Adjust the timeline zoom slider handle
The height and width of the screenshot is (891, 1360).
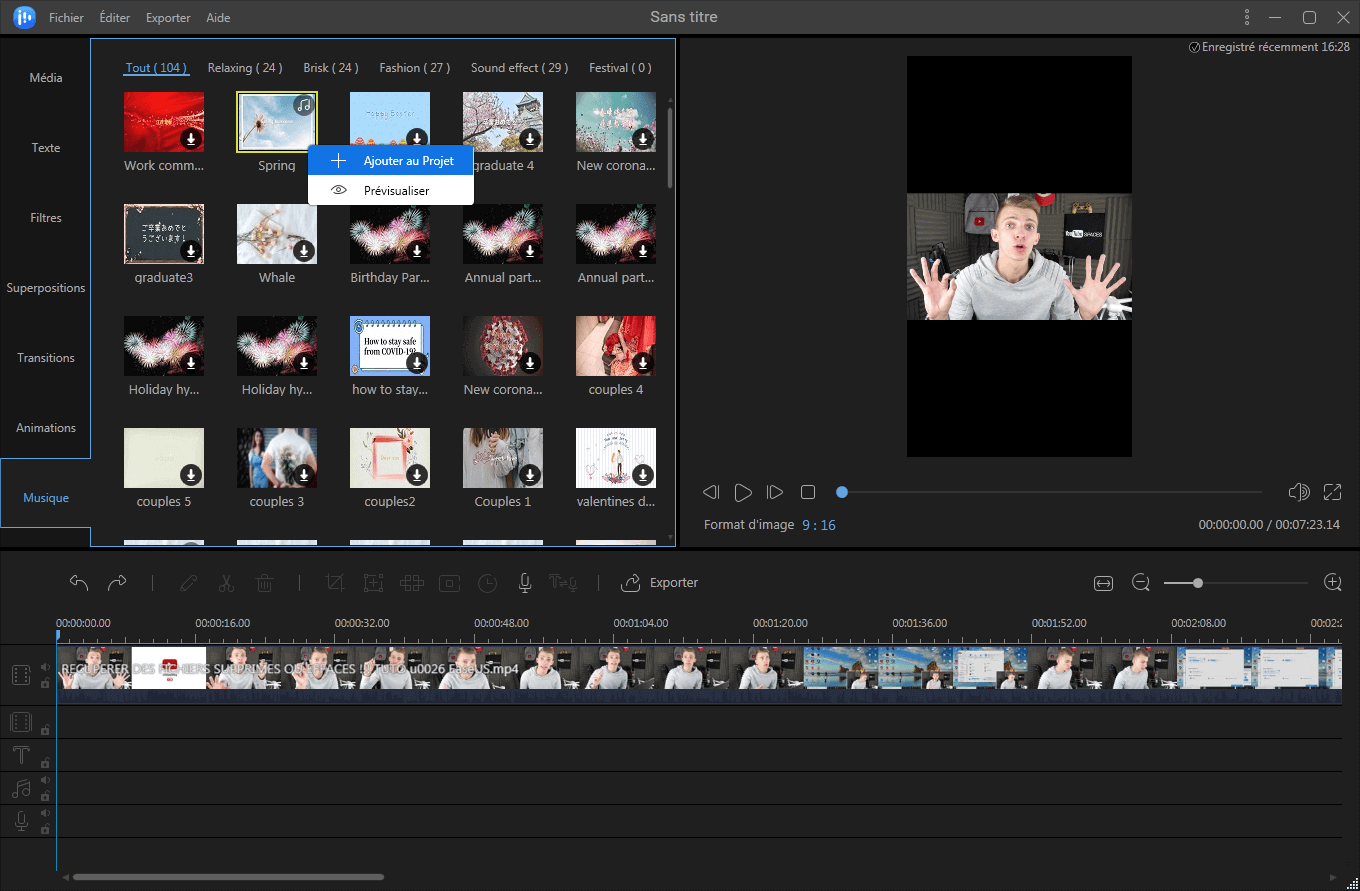tap(1197, 582)
